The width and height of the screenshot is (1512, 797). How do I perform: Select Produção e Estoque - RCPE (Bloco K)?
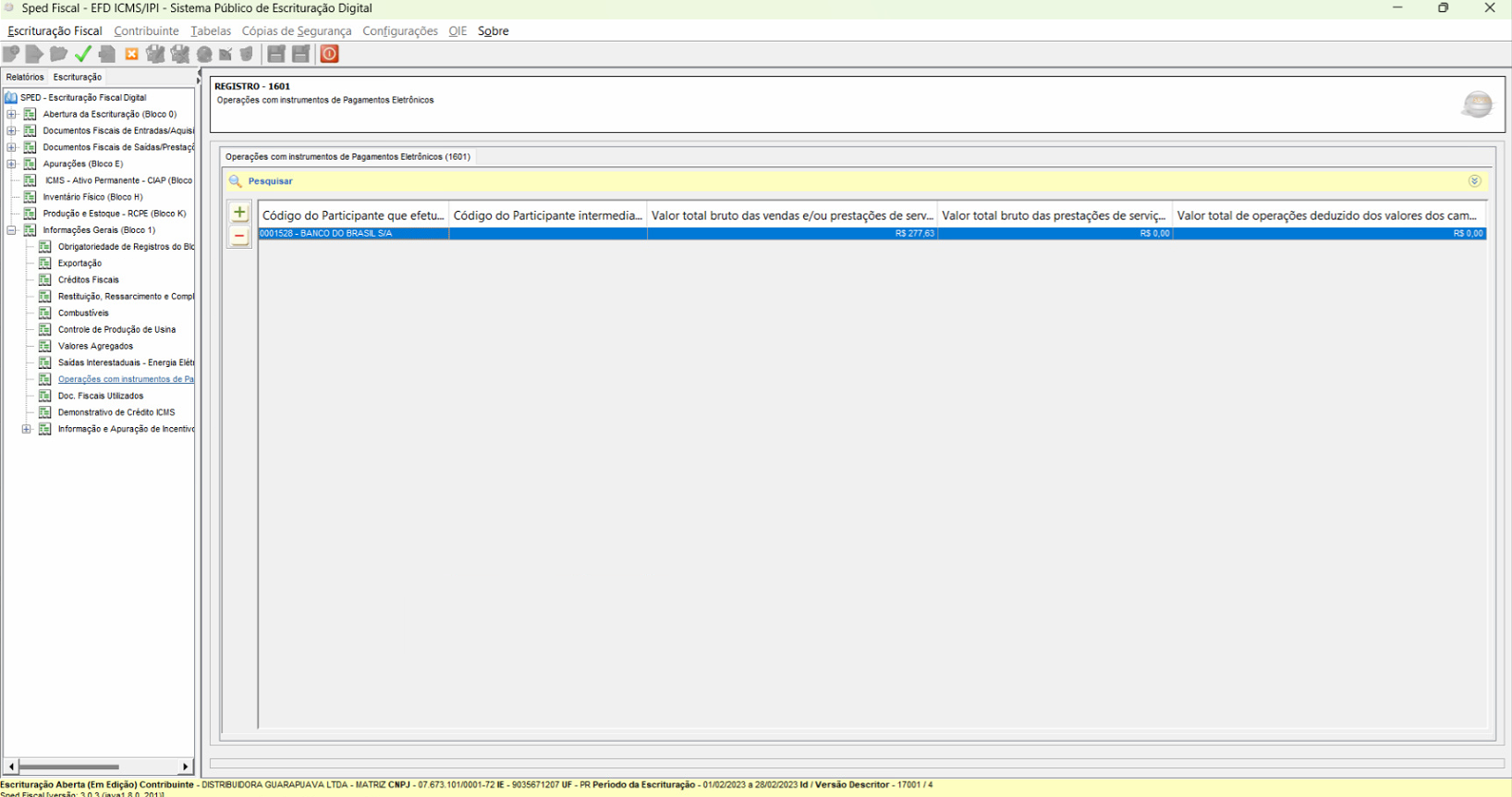pyautogui.click(x=115, y=214)
